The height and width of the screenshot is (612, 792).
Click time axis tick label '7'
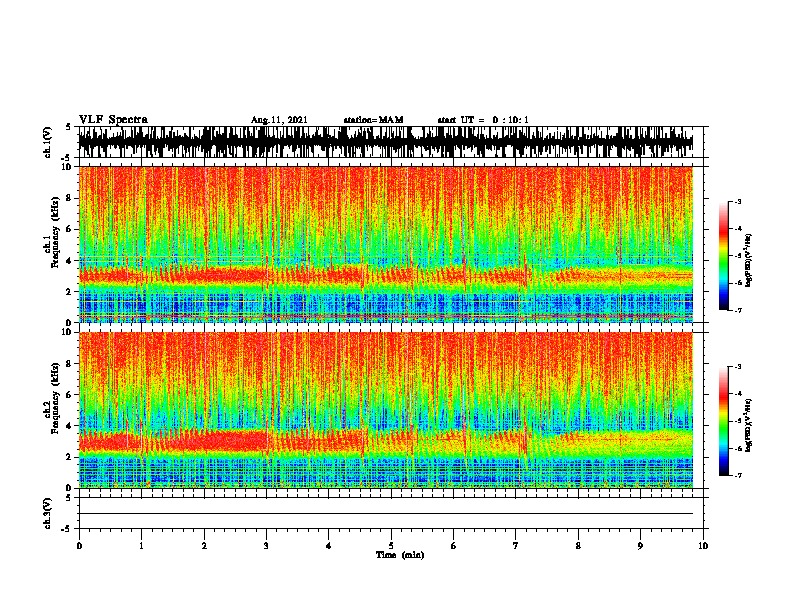tap(516, 546)
